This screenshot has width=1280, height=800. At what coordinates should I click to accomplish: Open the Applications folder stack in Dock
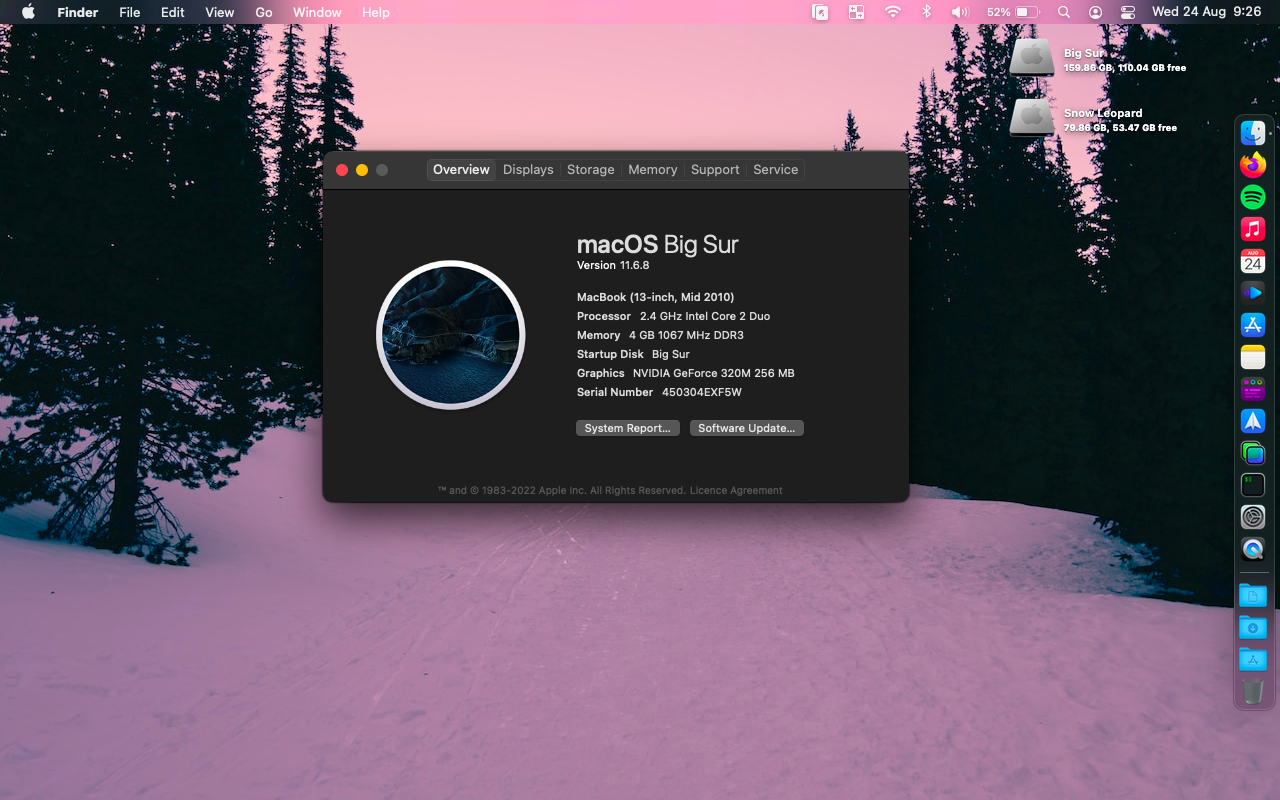pos(1253,660)
